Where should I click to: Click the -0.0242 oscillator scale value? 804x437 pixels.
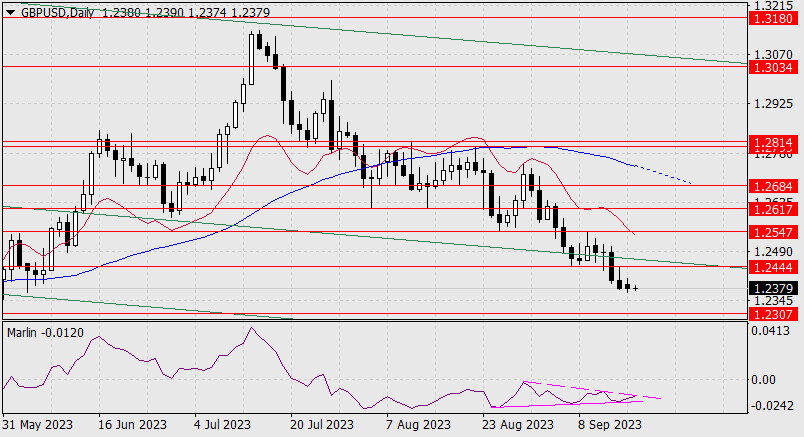tap(772, 406)
